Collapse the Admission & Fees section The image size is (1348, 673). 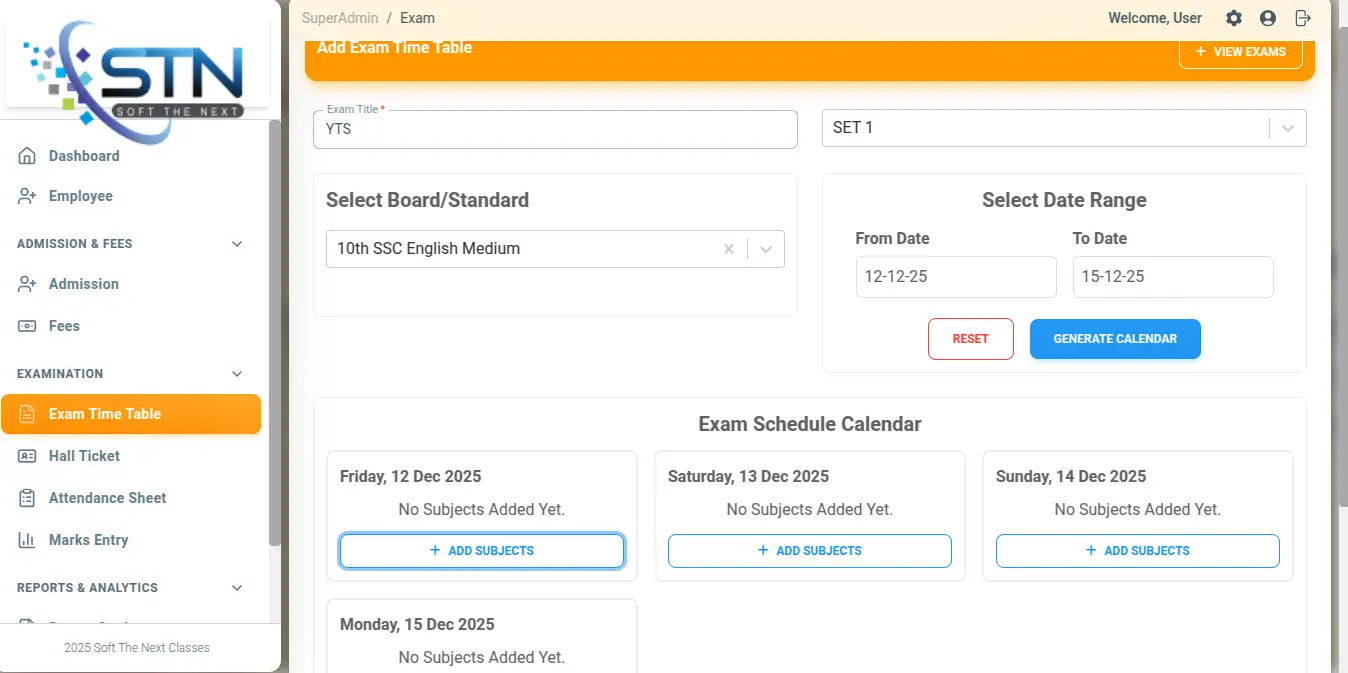(x=237, y=244)
